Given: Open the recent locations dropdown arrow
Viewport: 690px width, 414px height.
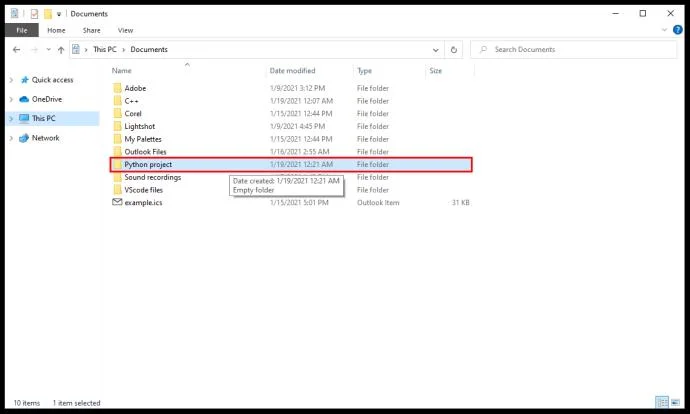Looking at the screenshot, I should click(48, 50).
